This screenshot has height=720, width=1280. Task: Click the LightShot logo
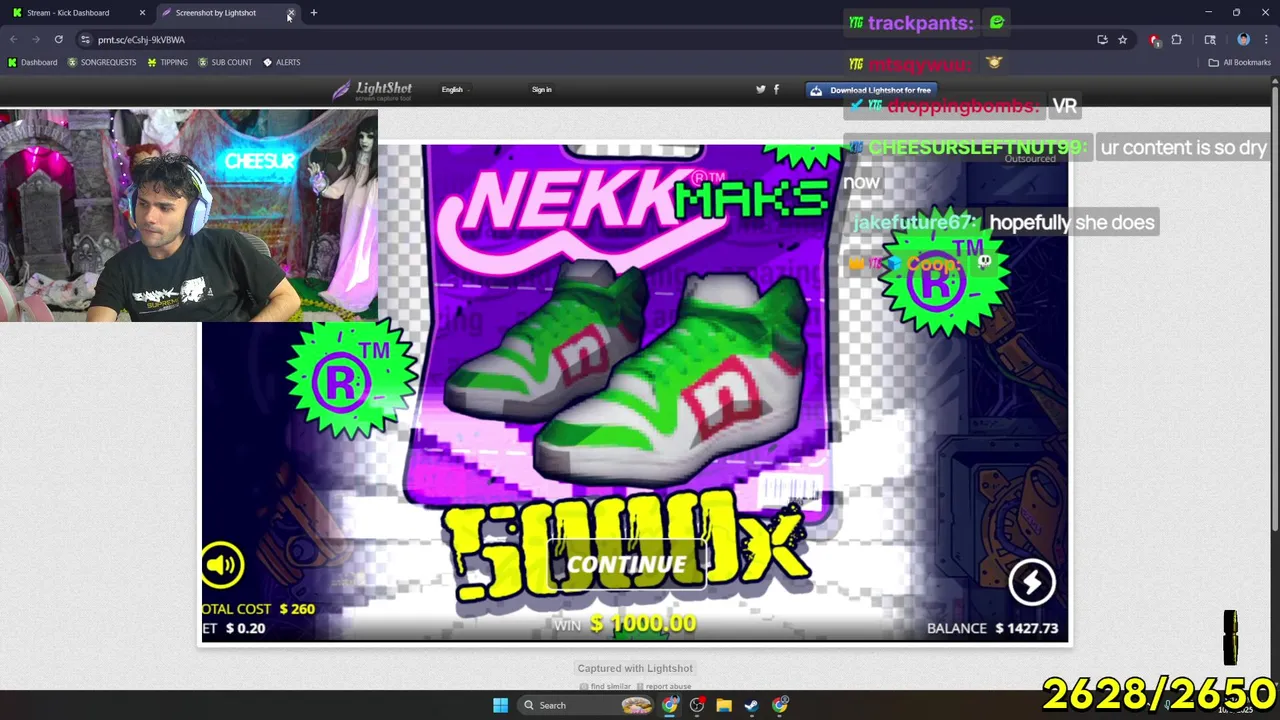pyautogui.click(x=371, y=90)
